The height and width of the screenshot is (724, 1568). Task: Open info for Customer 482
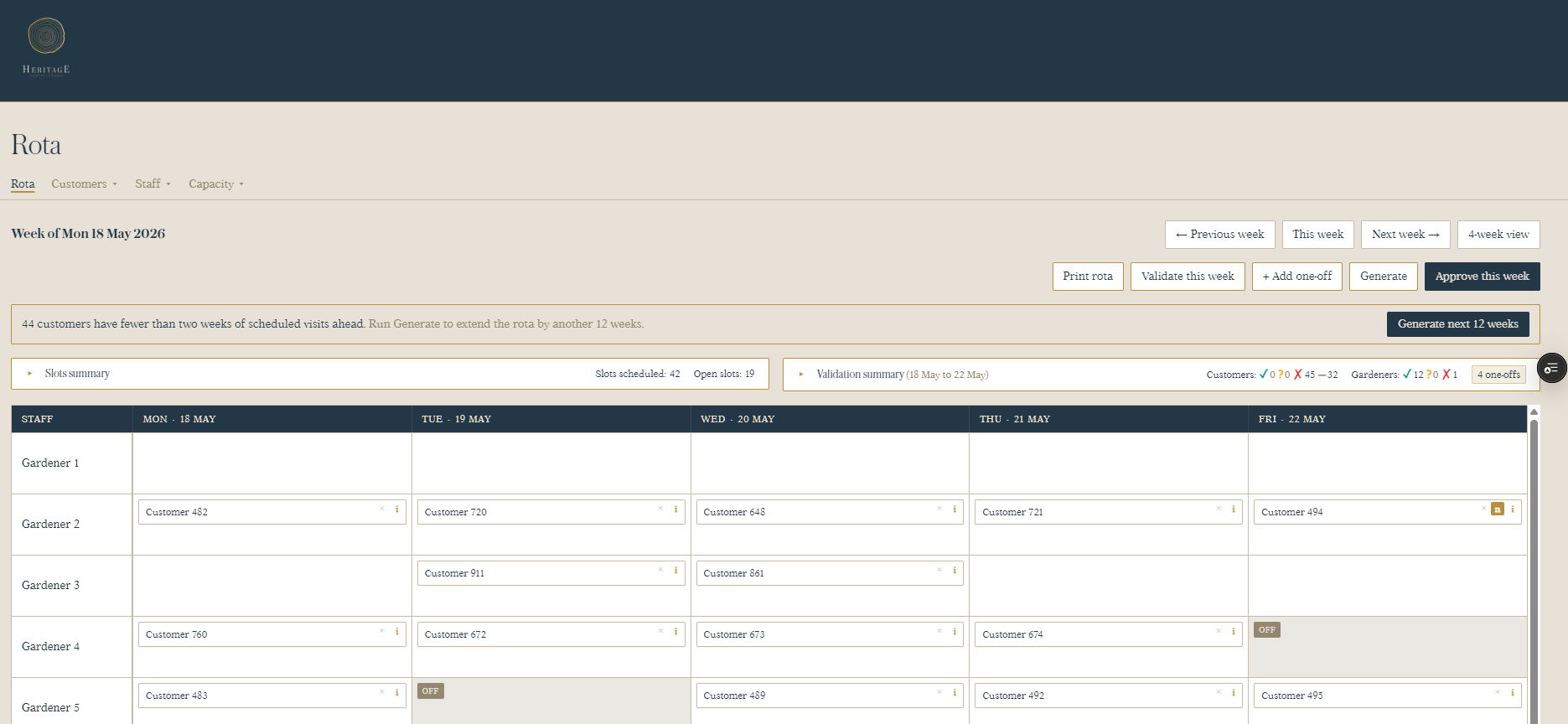coord(397,509)
